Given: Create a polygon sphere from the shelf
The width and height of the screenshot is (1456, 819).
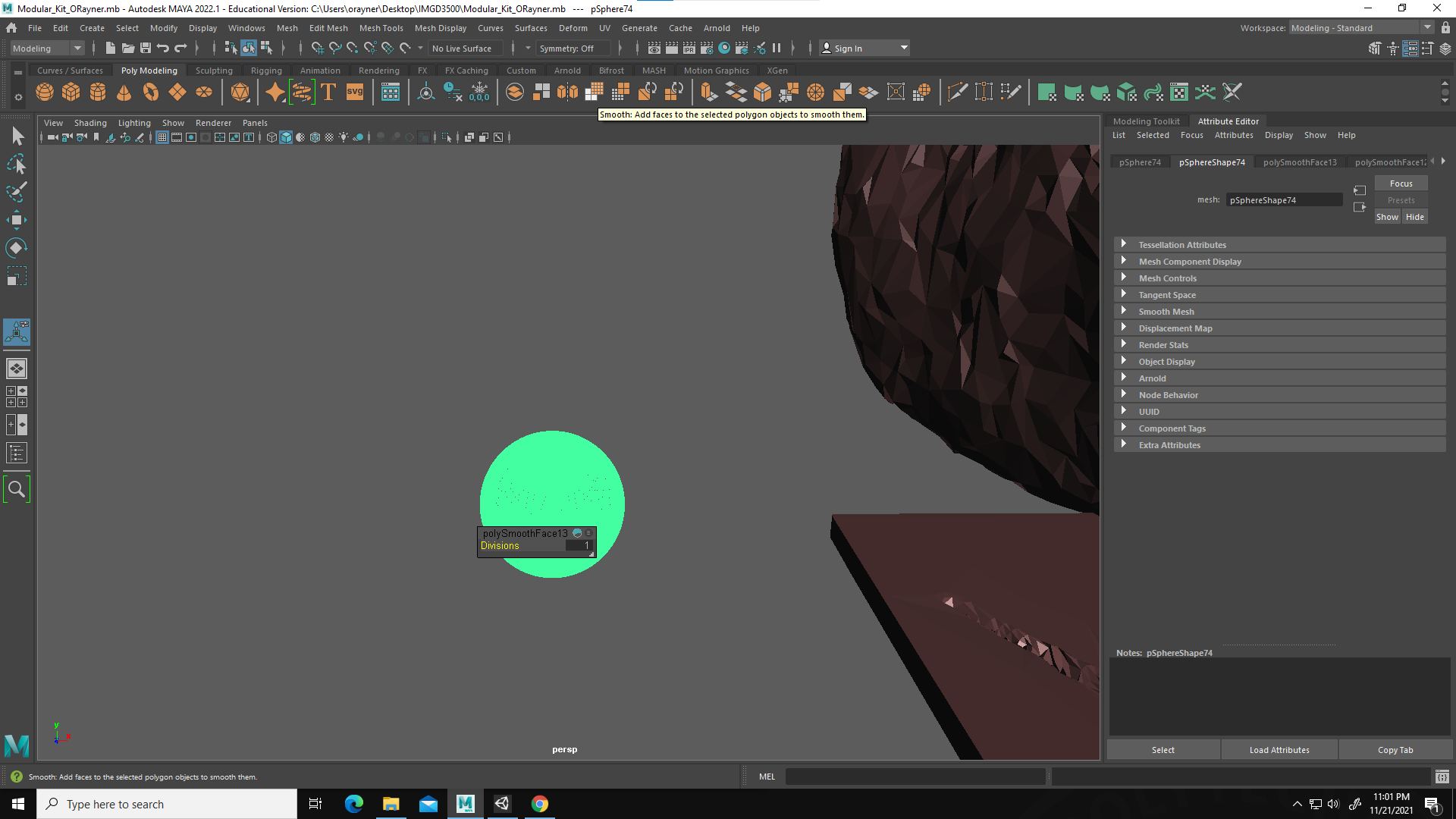Looking at the screenshot, I should point(45,93).
